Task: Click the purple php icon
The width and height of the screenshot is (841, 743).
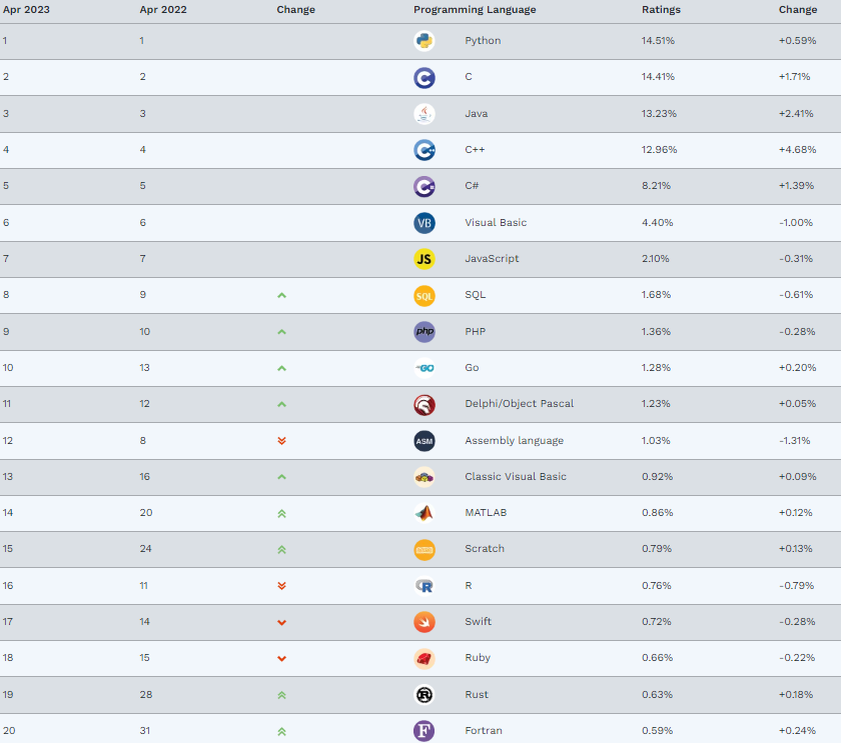Action: (x=424, y=332)
